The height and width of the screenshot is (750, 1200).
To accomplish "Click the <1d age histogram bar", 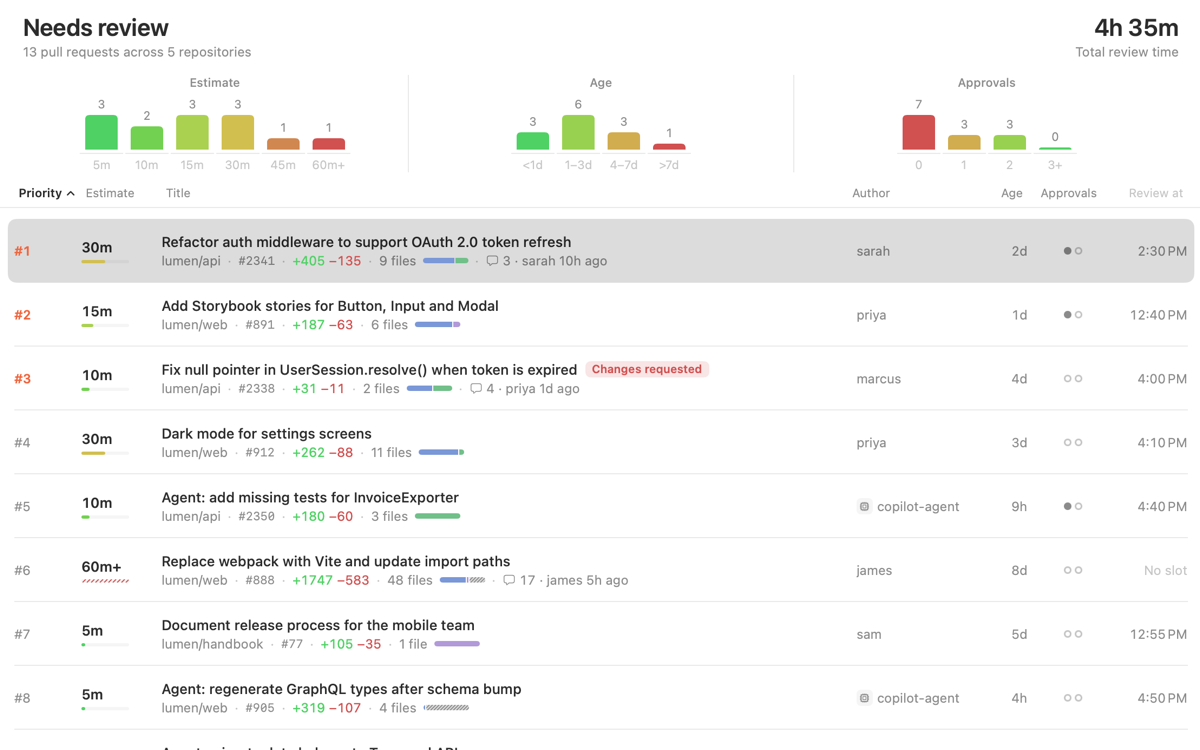I will 533,141.
